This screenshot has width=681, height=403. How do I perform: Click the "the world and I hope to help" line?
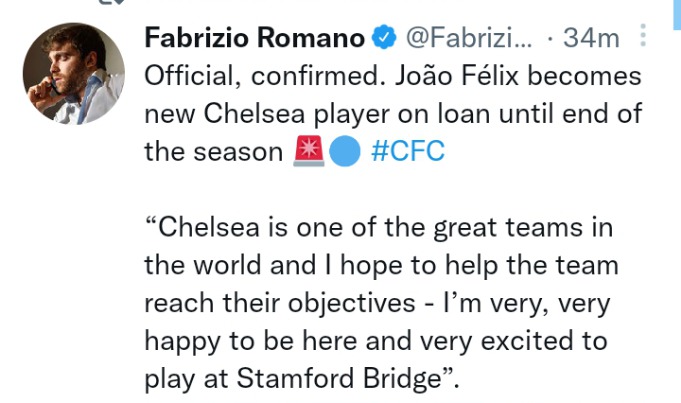pyautogui.click(x=321, y=265)
